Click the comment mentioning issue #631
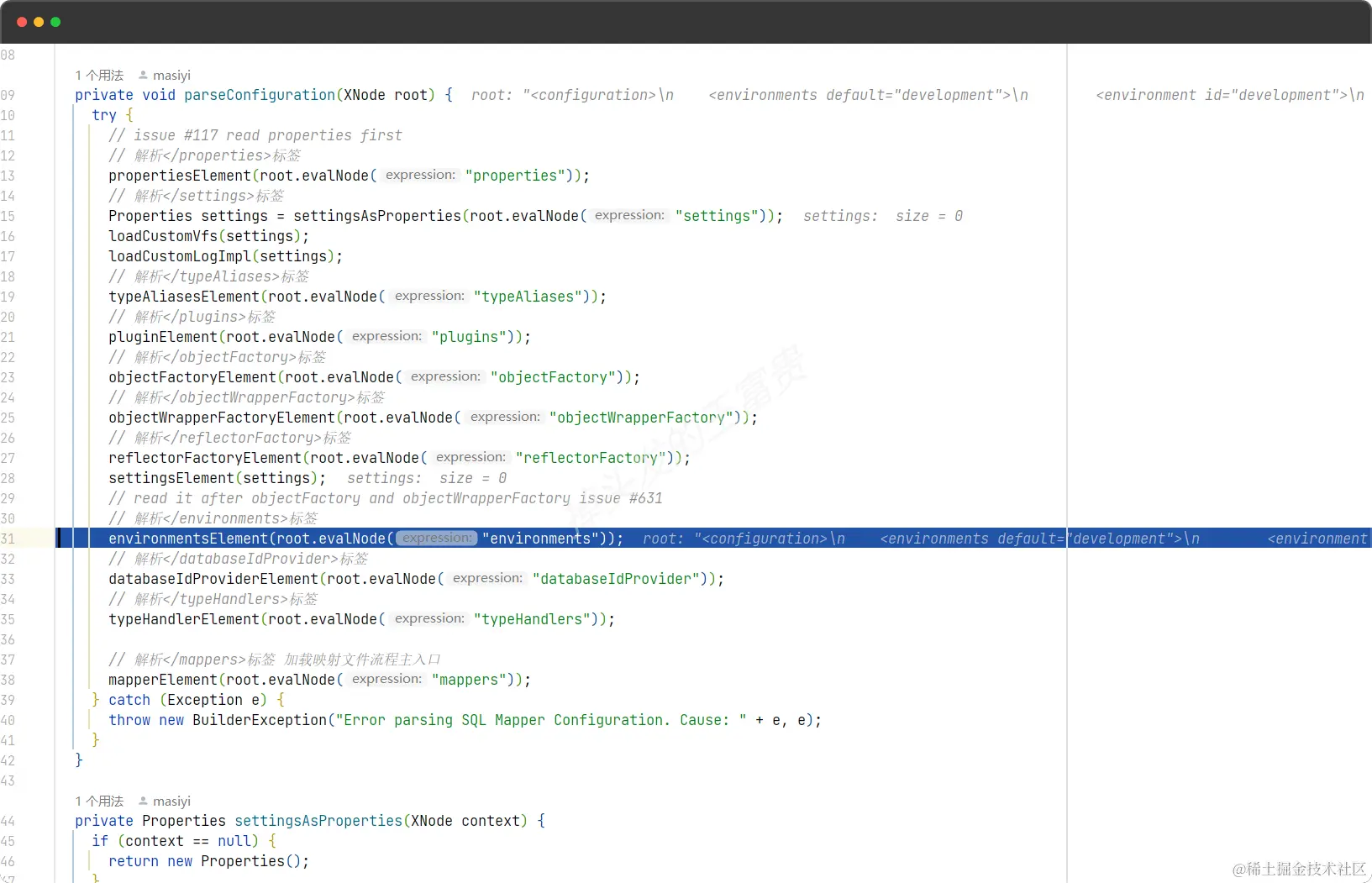The image size is (1372, 883). pos(386,498)
